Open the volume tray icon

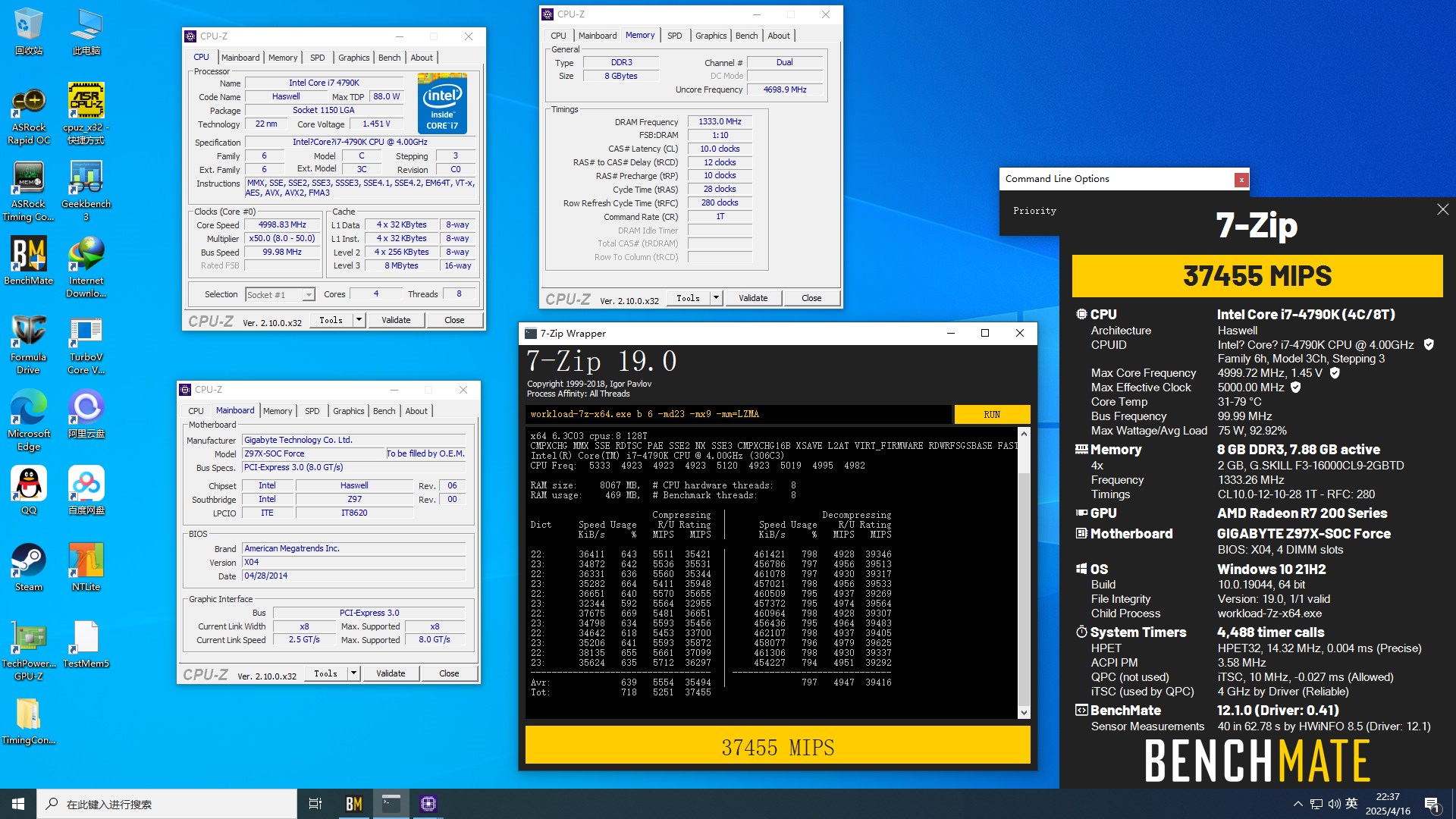pos(1334,804)
